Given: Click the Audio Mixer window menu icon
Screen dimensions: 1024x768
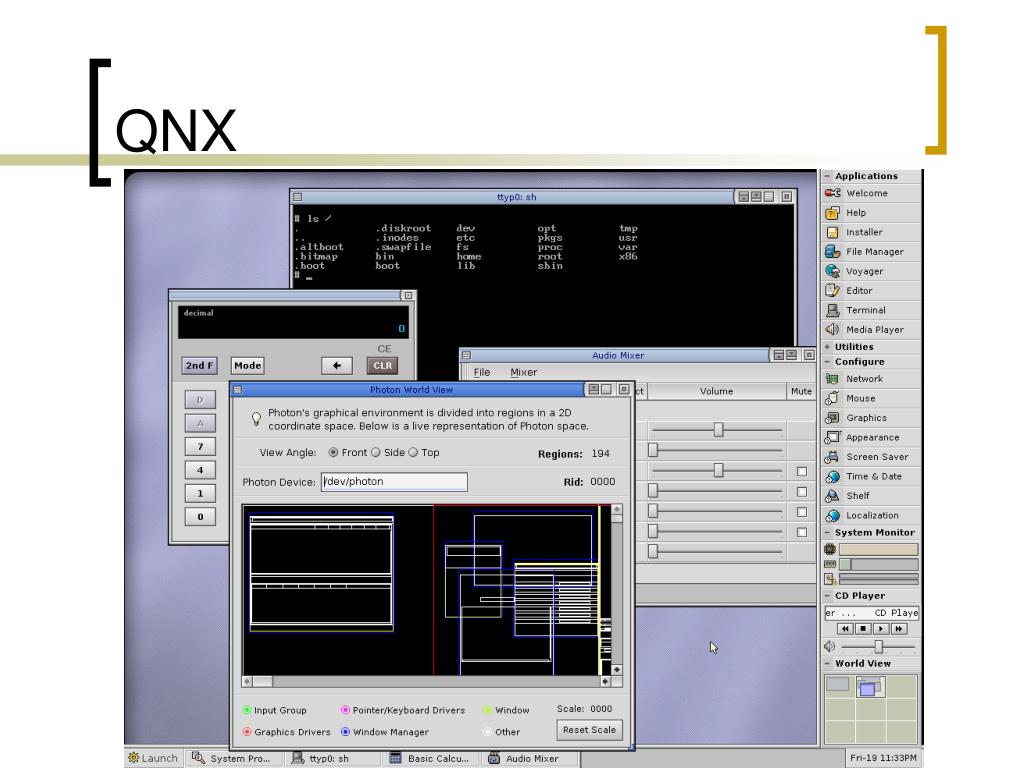Looking at the screenshot, I should pos(466,355).
